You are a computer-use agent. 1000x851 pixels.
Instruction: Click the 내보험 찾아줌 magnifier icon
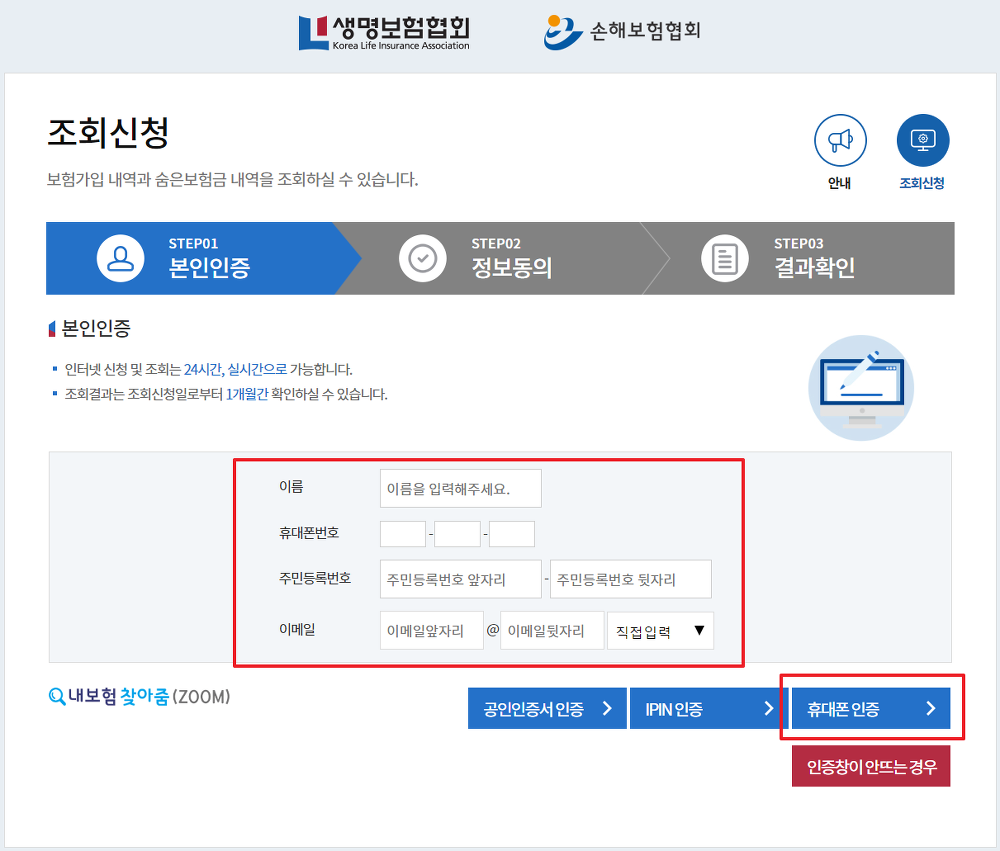tap(57, 697)
